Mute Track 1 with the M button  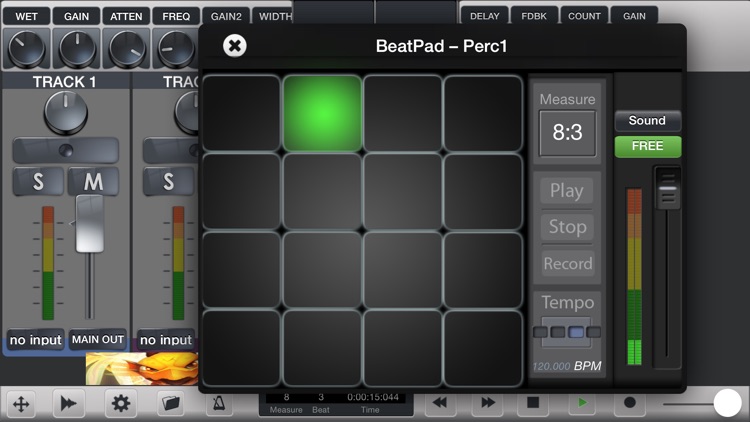click(93, 182)
